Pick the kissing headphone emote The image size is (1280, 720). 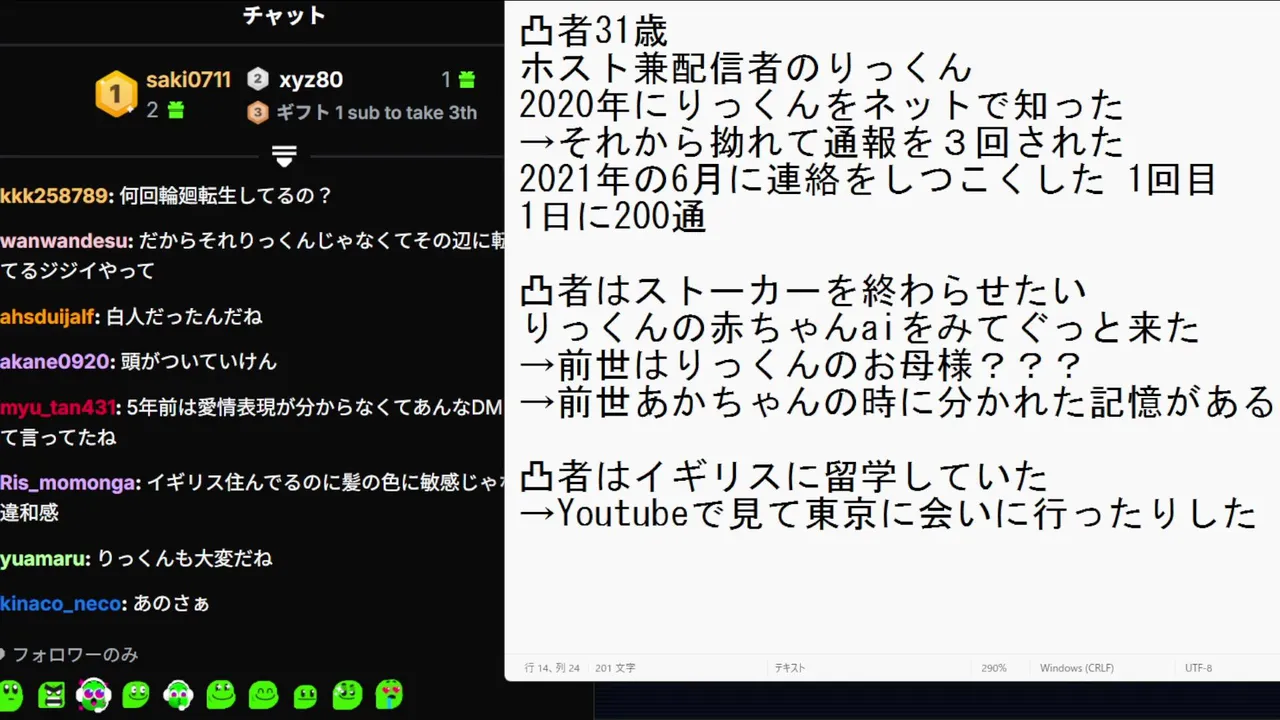click(x=178, y=693)
